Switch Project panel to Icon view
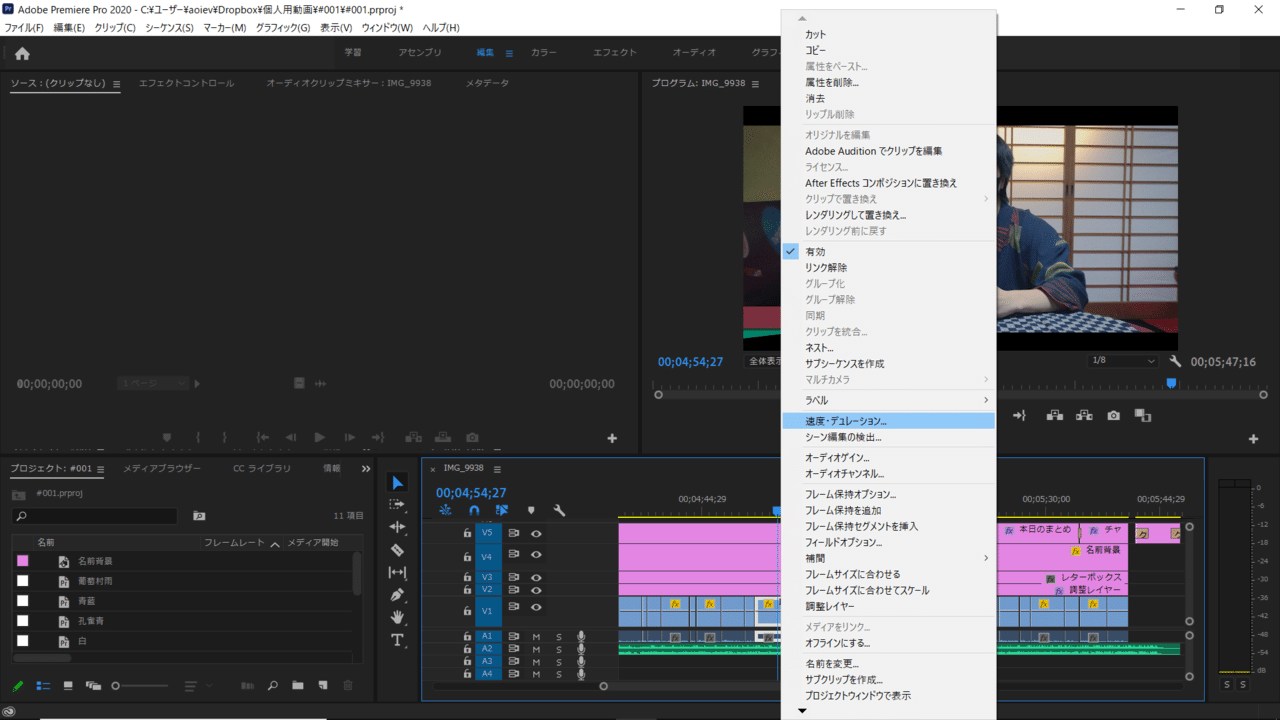The height and width of the screenshot is (720, 1280). (x=68, y=686)
